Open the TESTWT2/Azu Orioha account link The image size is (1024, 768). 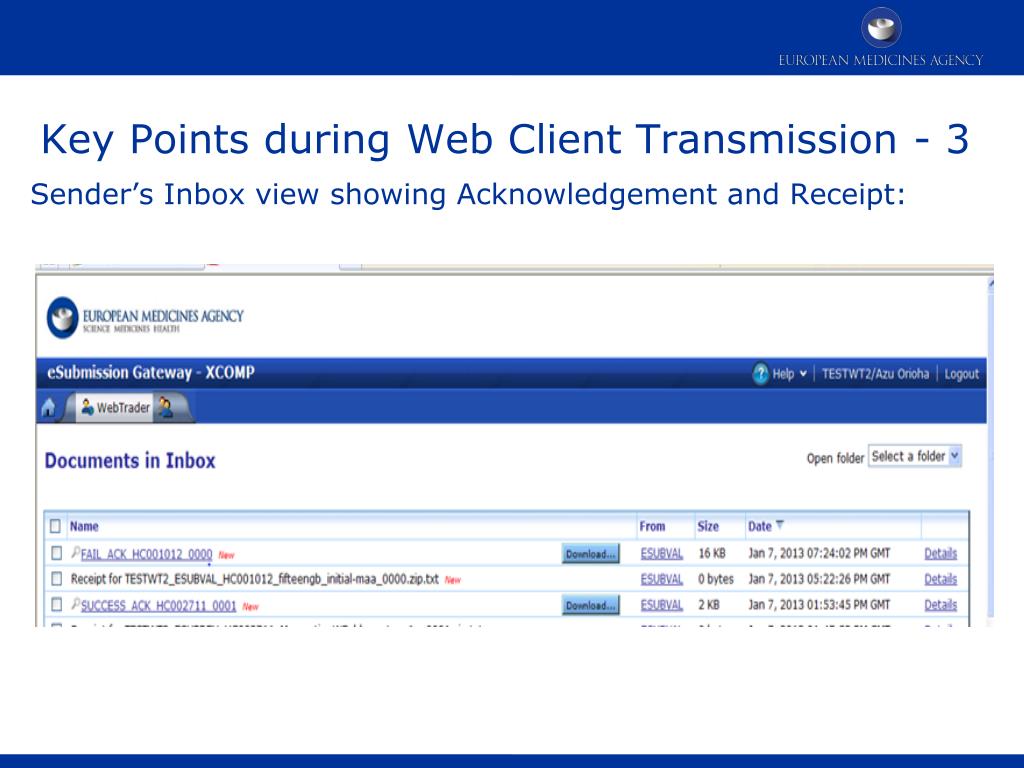point(875,374)
